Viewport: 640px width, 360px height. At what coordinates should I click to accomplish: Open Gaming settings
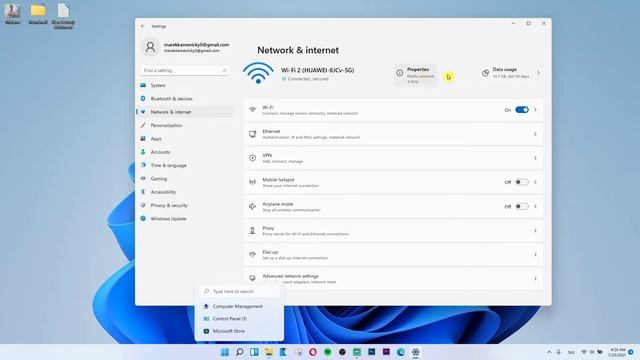pyautogui.click(x=185, y=179)
